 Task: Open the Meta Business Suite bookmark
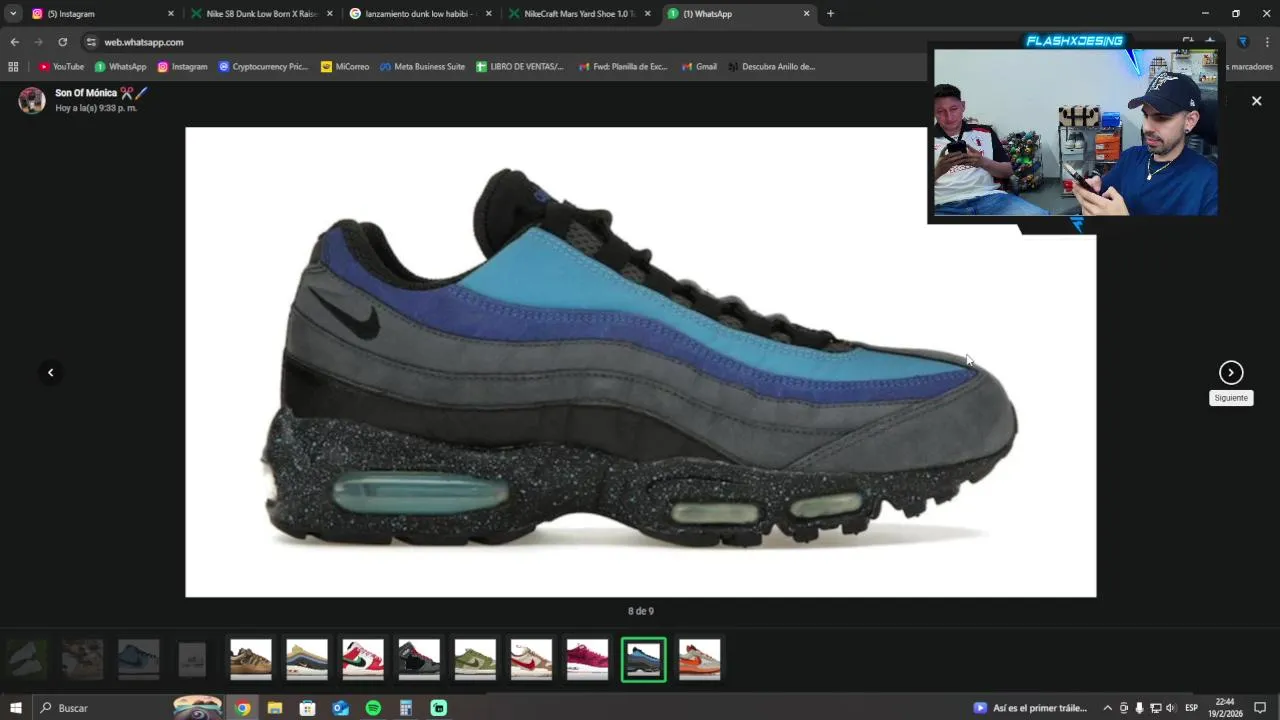(422, 67)
